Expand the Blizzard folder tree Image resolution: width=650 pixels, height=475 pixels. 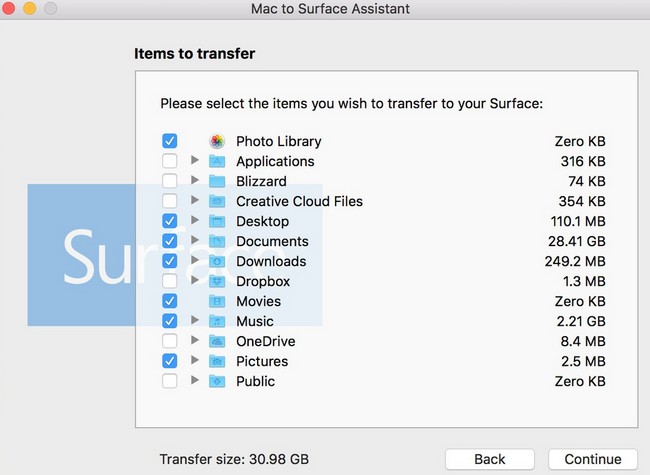point(195,181)
